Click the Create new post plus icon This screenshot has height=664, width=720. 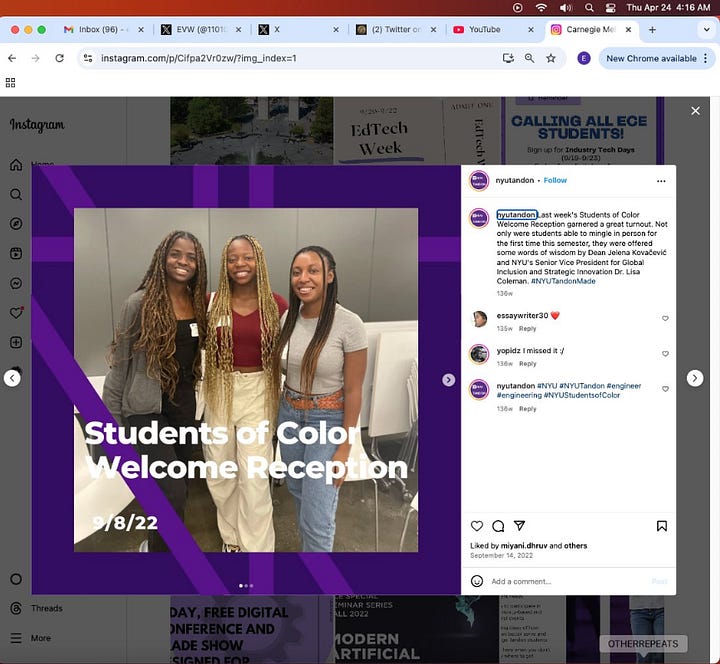(x=16, y=343)
